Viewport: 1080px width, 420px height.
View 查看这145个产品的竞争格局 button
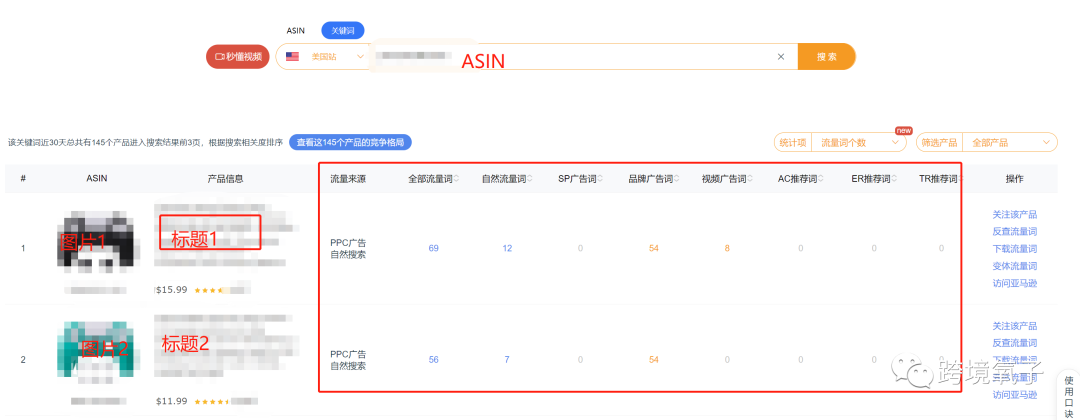350,143
